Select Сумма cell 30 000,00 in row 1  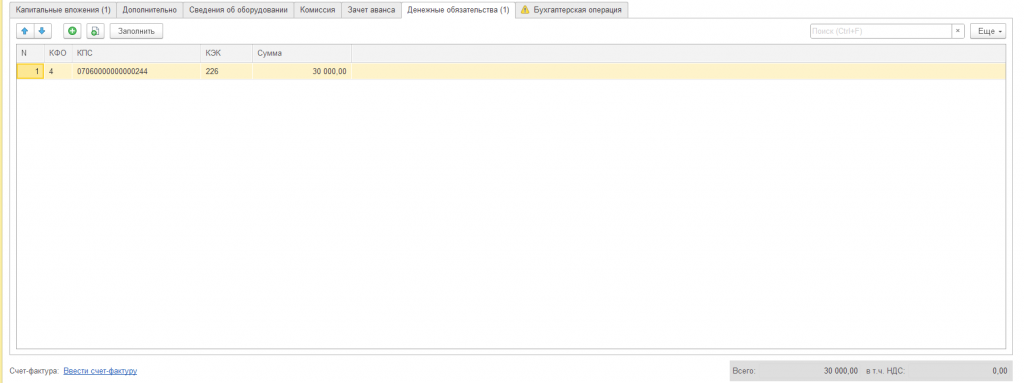click(302, 71)
